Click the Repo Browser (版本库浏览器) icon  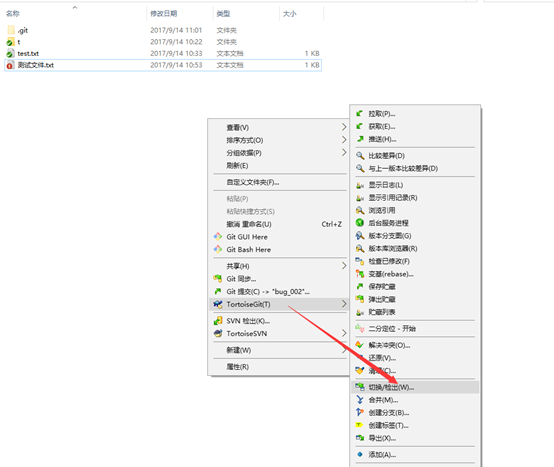coord(360,248)
